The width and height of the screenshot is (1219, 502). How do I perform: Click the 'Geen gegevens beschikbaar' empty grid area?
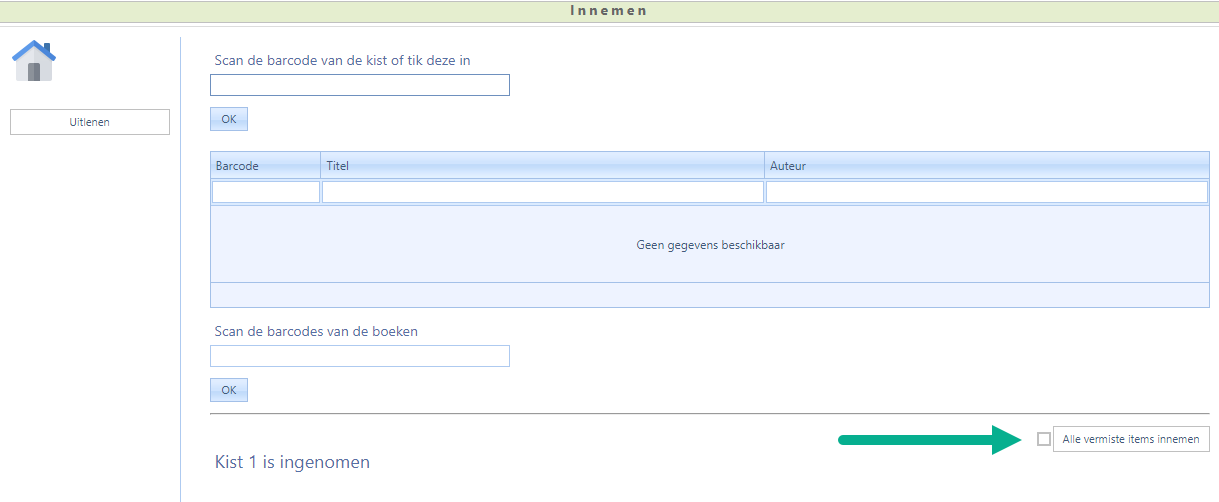coord(710,245)
